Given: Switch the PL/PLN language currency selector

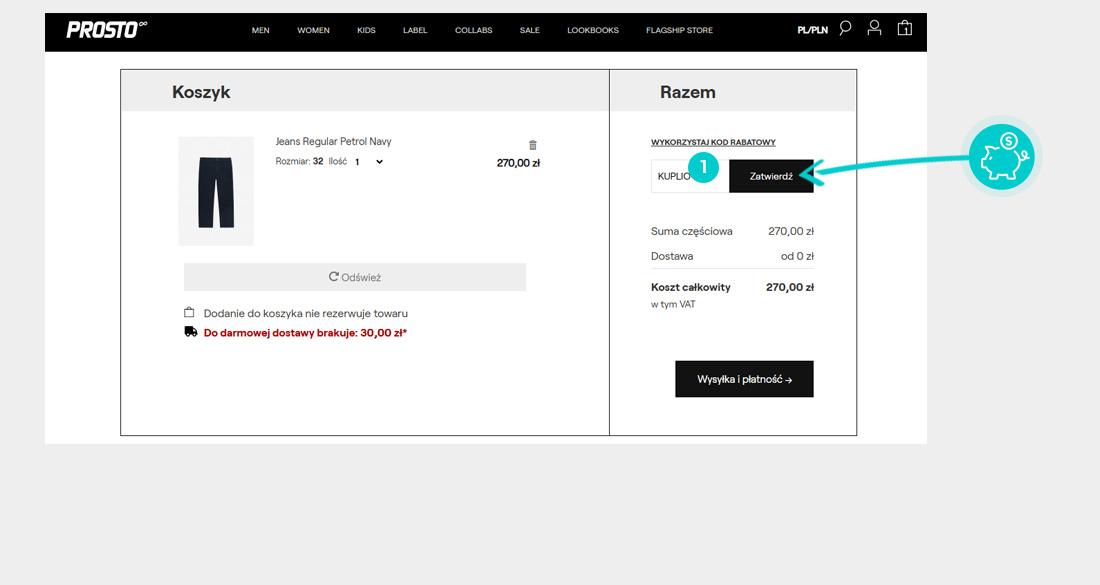Looking at the screenshot, I should pyautogui.click(x=812, y=30).
